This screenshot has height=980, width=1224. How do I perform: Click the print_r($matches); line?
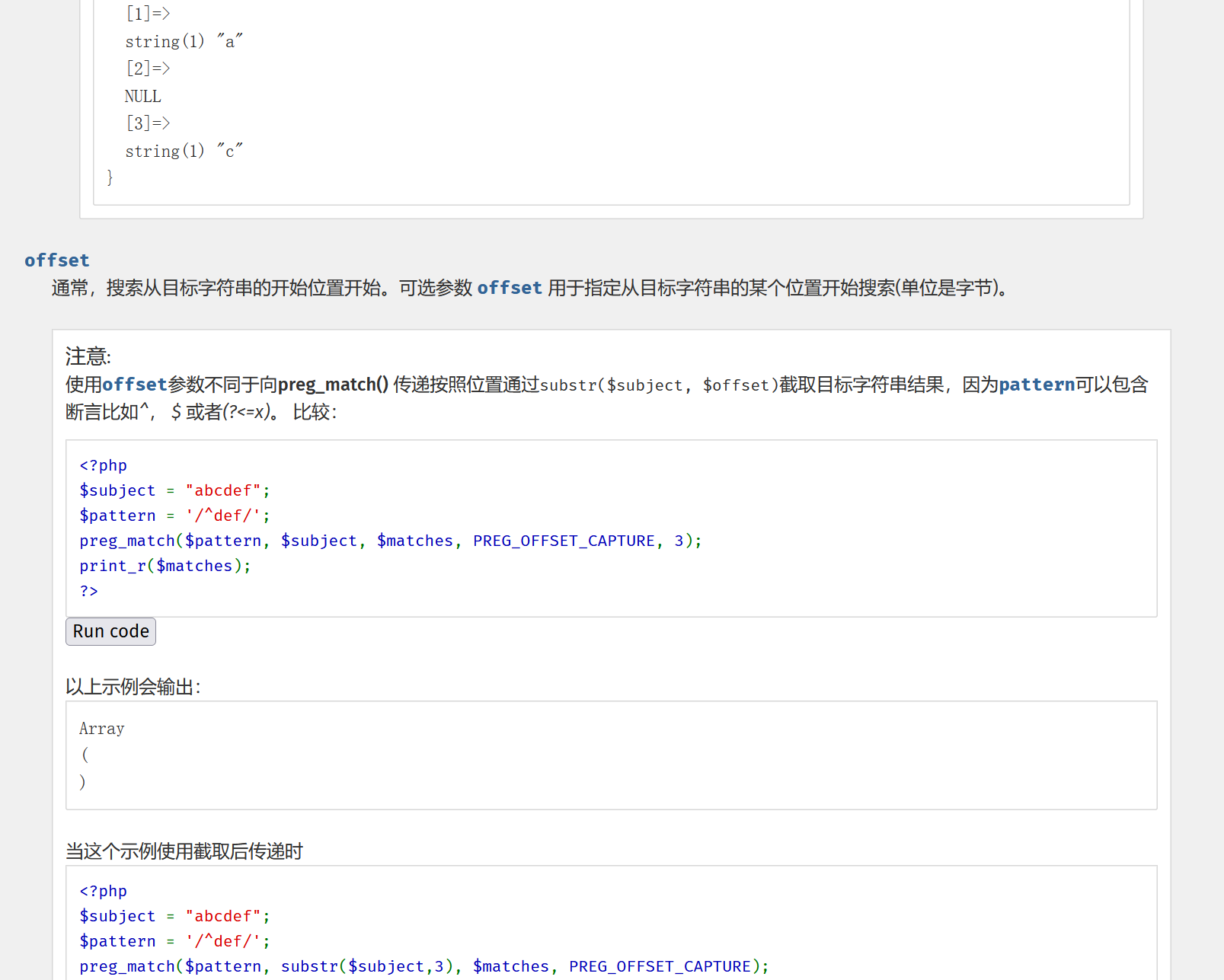coord(165,566)
